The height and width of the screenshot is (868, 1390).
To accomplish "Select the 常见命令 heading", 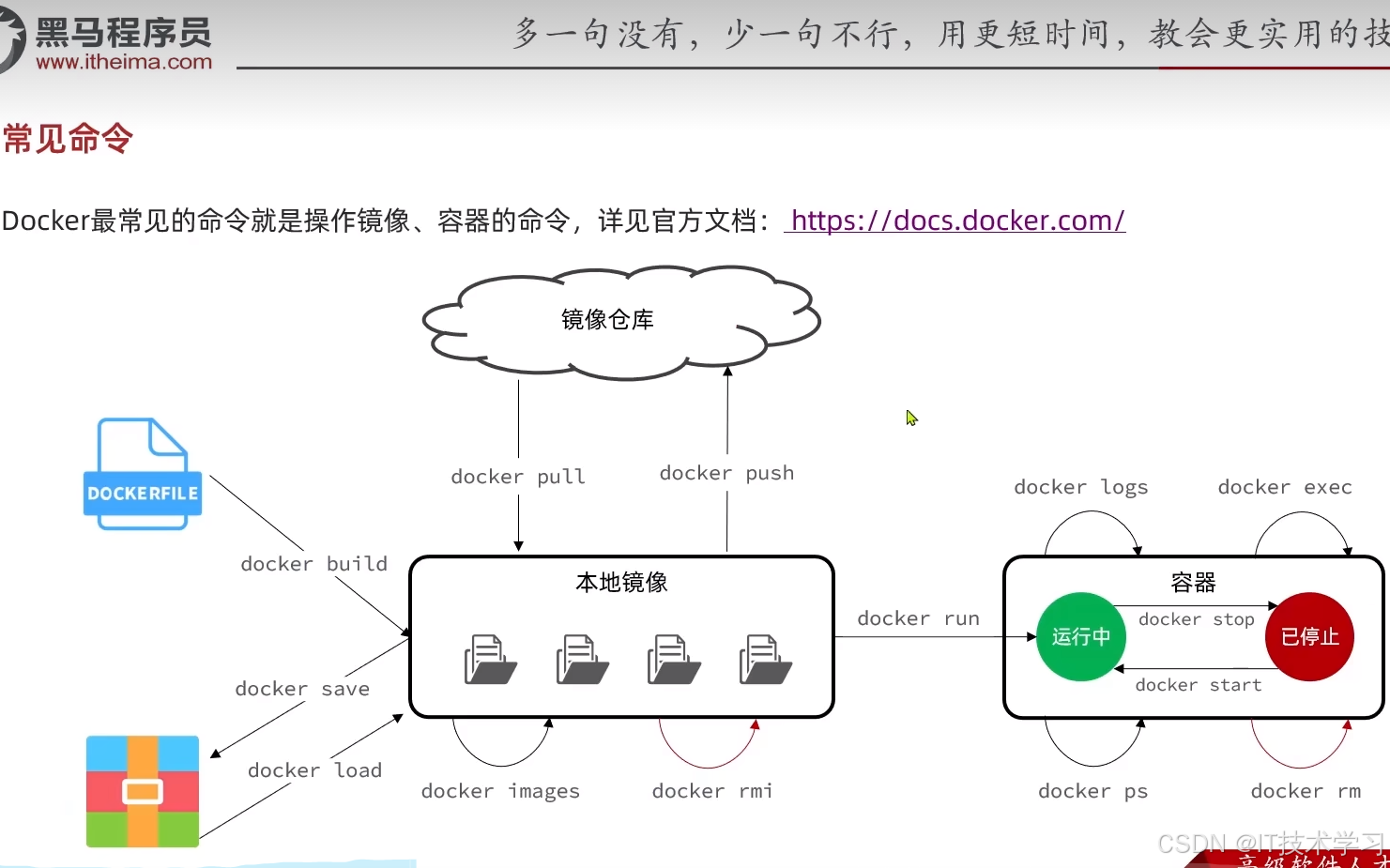I will point(68,139).
